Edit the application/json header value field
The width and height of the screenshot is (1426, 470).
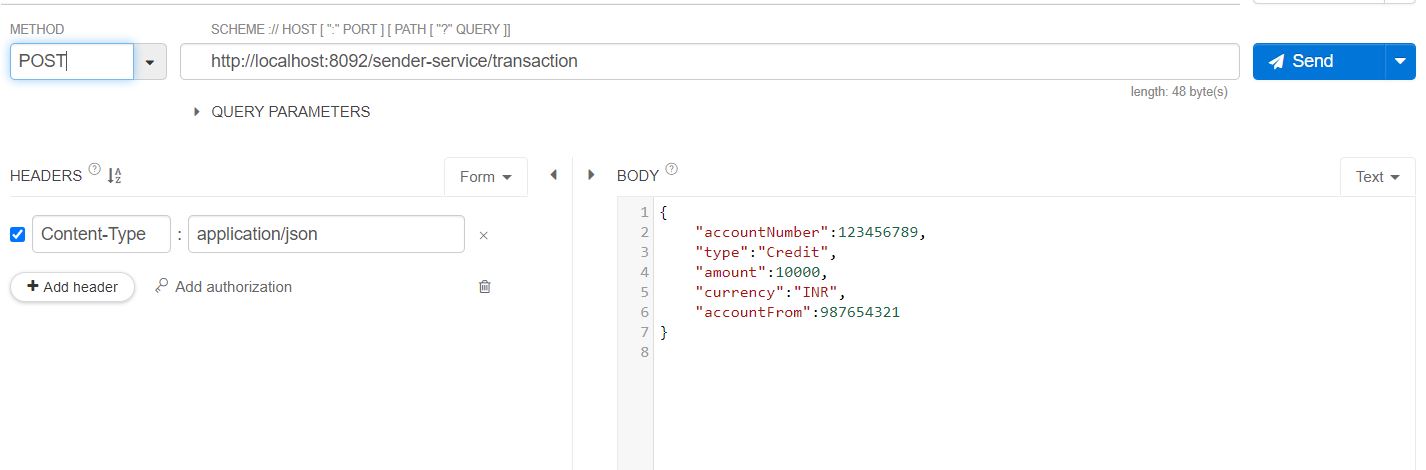326,234
